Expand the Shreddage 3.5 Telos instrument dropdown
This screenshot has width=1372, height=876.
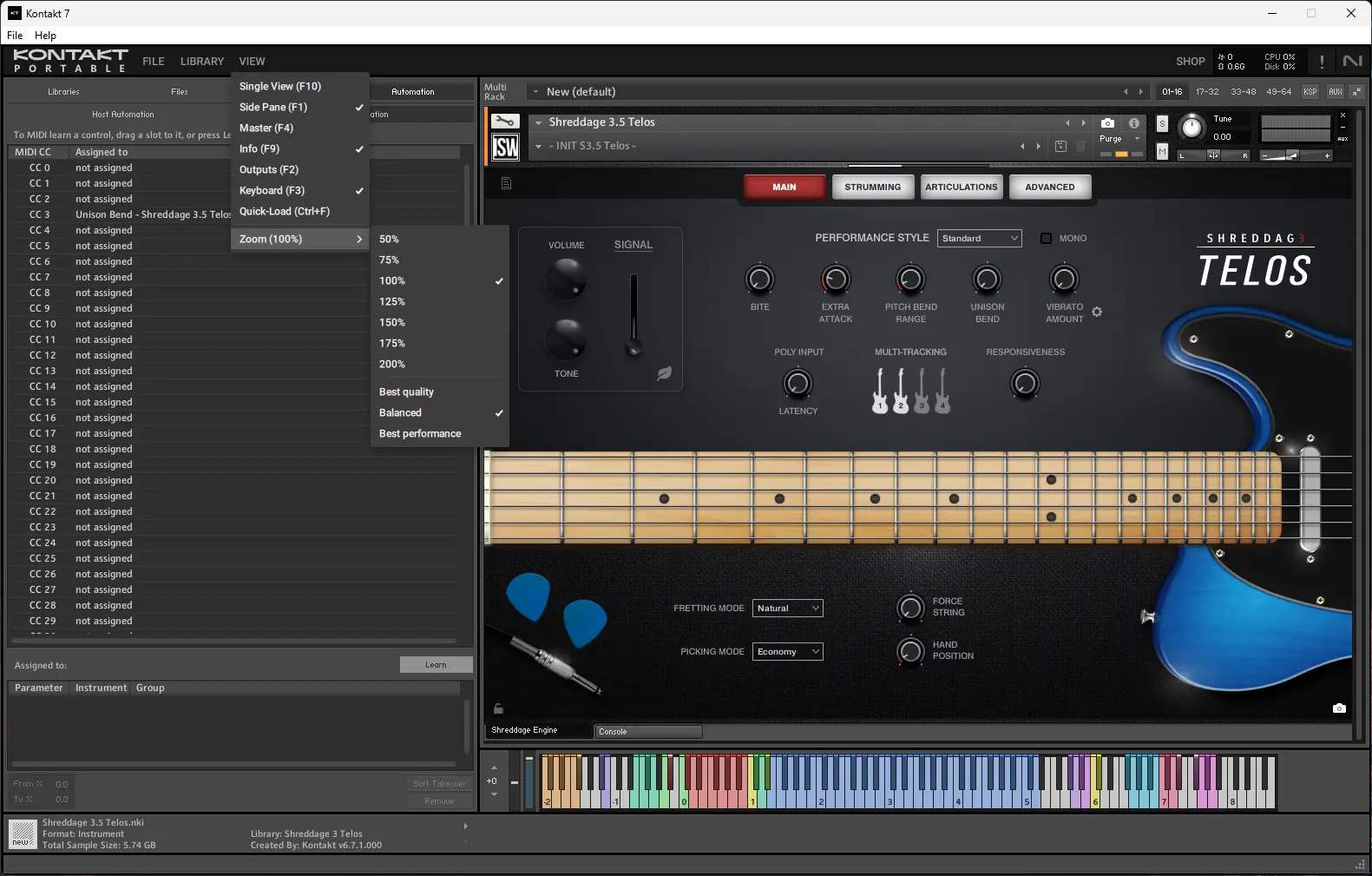point(538,123)
